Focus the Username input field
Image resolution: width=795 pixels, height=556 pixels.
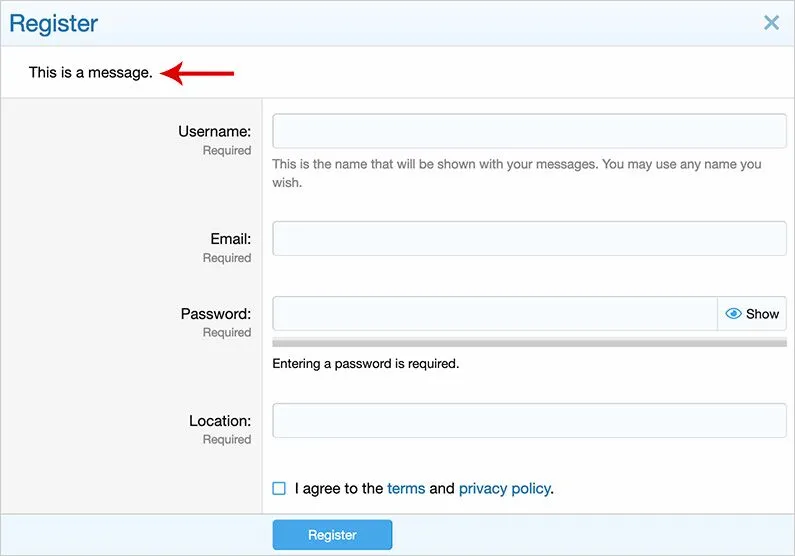coord(529,131)
